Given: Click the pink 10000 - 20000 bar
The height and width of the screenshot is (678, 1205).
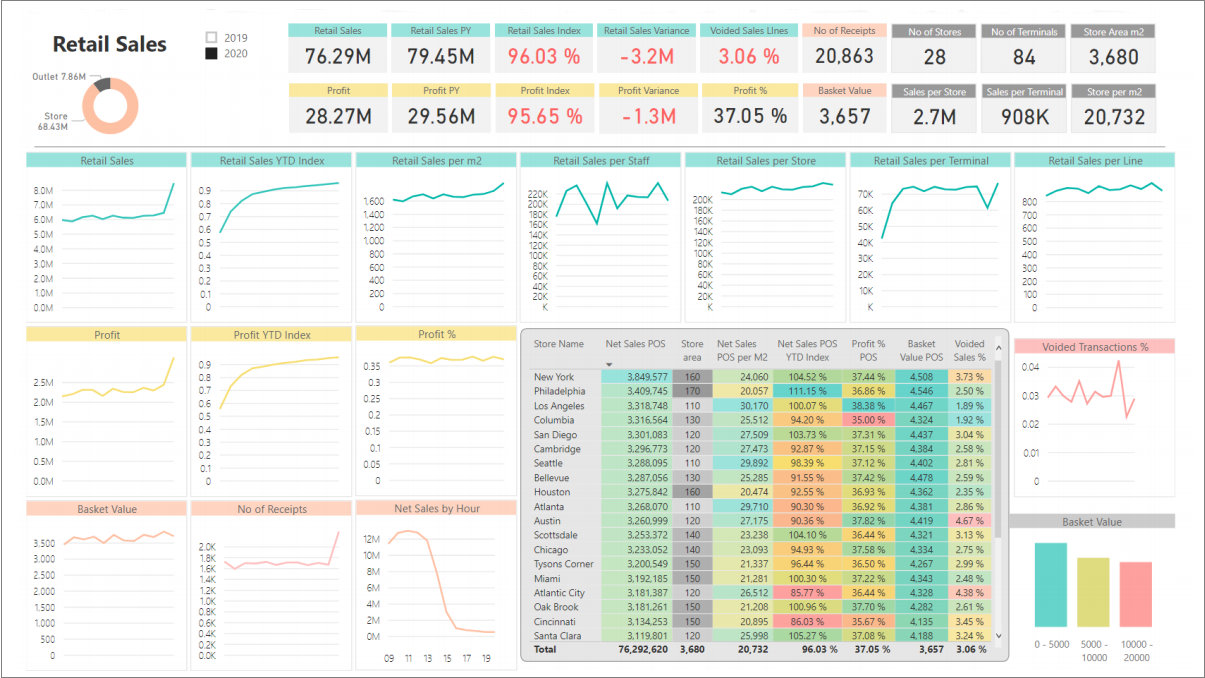Looking at the screenshot, I should click(x=1135, y=594).
